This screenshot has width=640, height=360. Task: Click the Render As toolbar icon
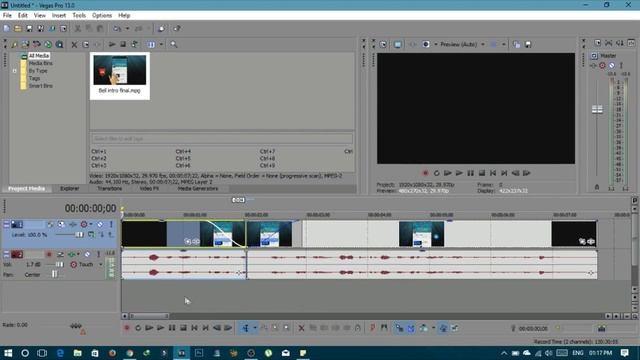pyautogui.click(x=52, y=29)
